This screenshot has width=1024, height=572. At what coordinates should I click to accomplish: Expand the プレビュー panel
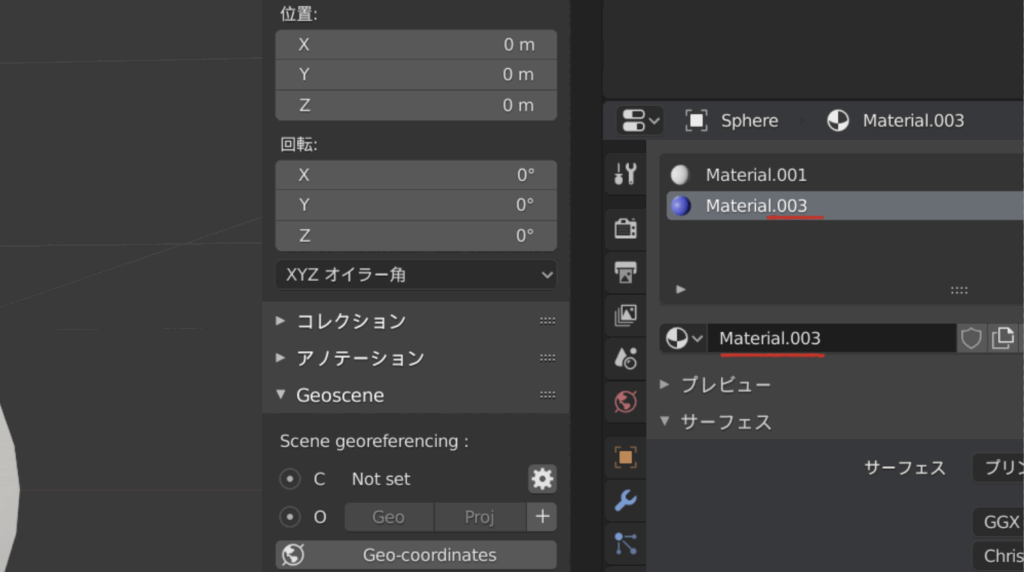[x=725, y=385]
